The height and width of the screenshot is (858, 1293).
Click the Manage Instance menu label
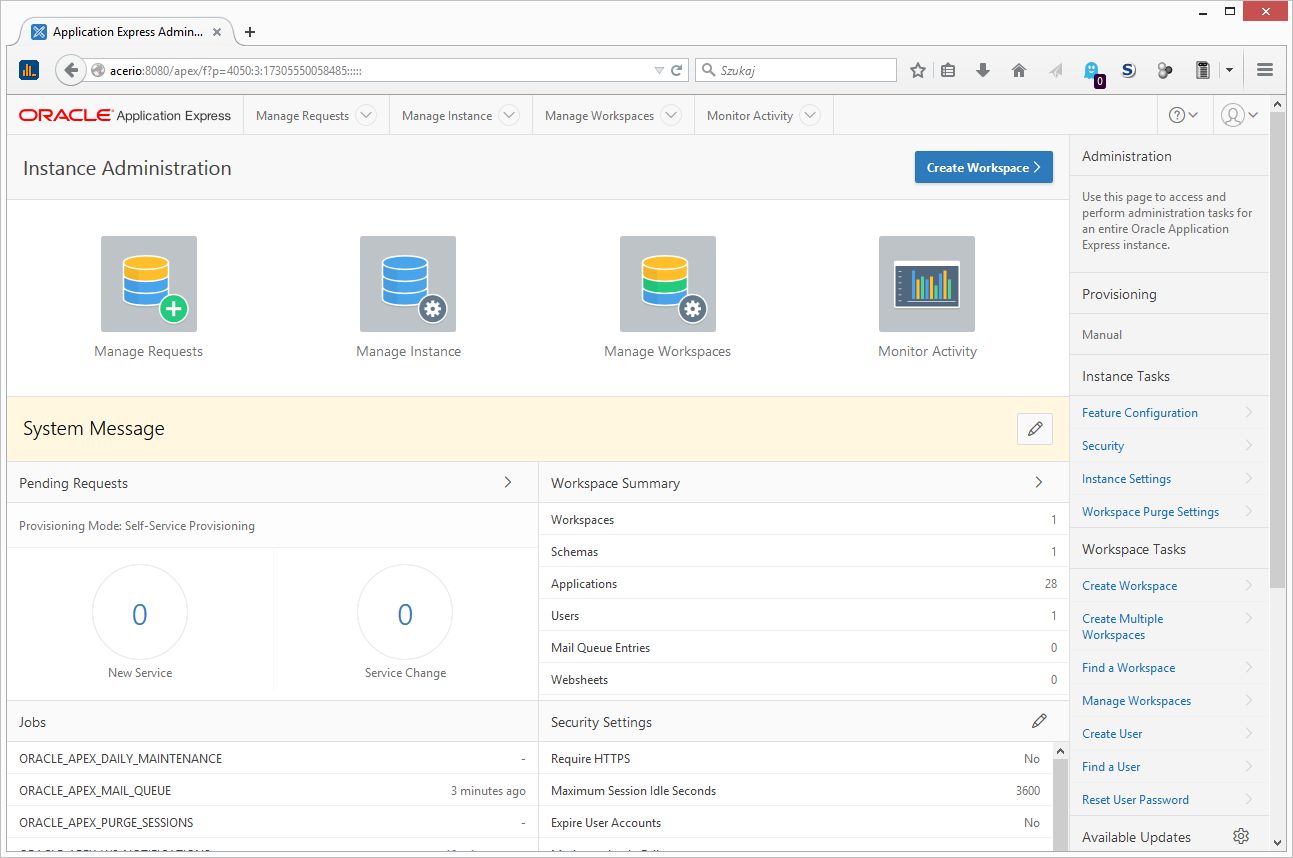click(x=447, y=116)
